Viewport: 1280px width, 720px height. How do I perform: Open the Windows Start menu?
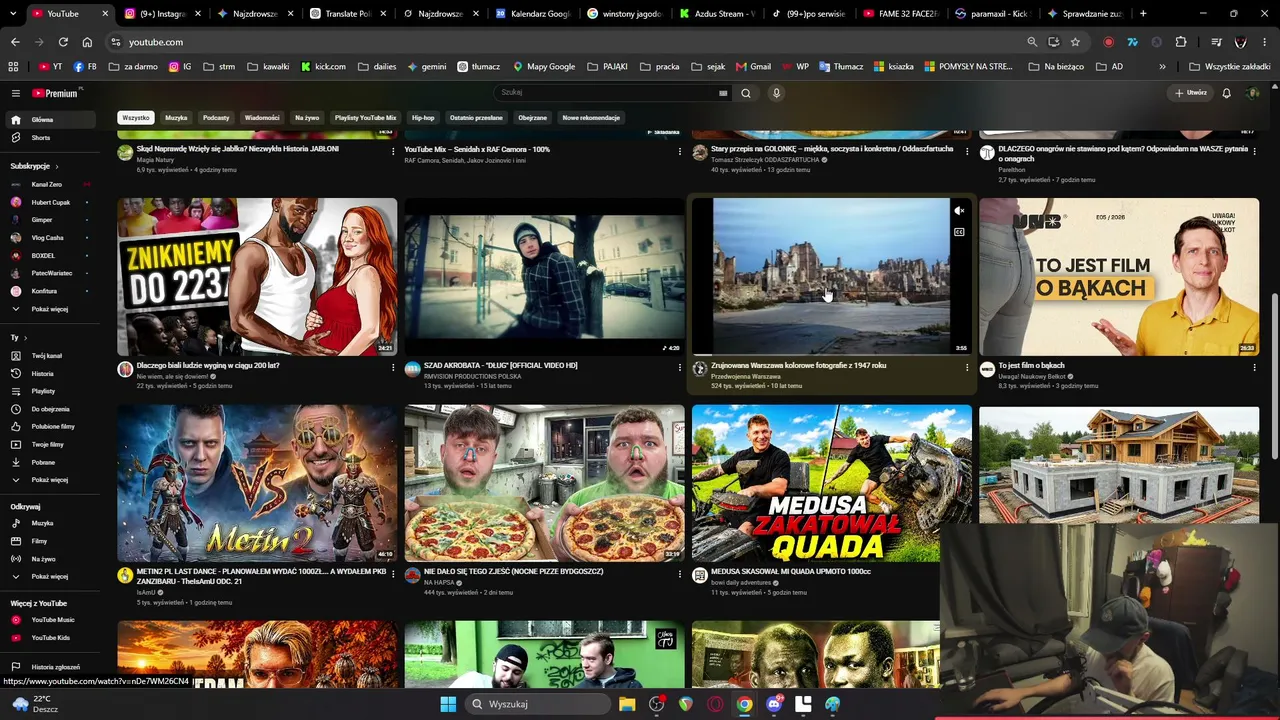click(448, 704)
